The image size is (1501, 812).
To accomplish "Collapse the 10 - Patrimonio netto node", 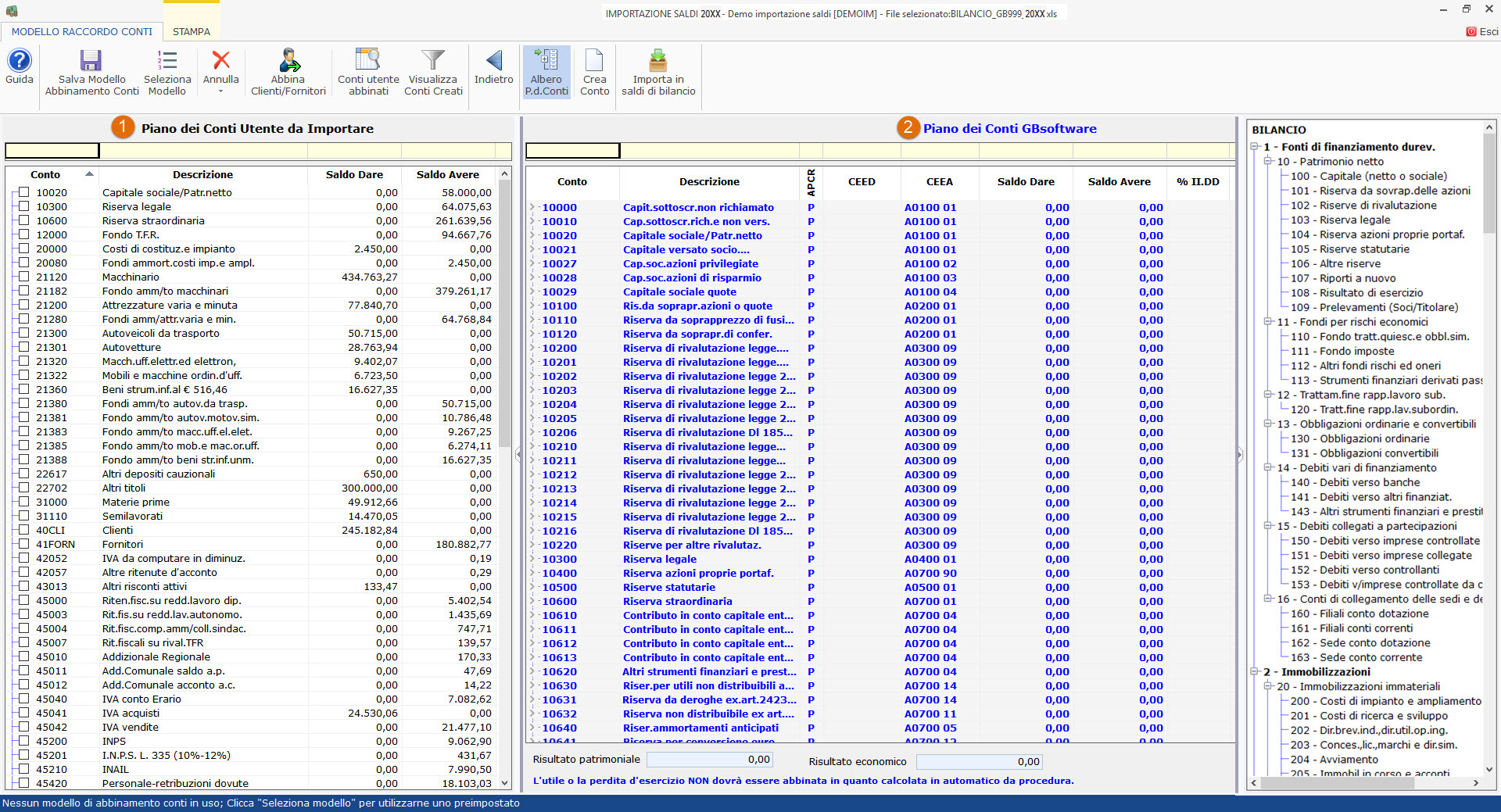I will point(1268,162).
